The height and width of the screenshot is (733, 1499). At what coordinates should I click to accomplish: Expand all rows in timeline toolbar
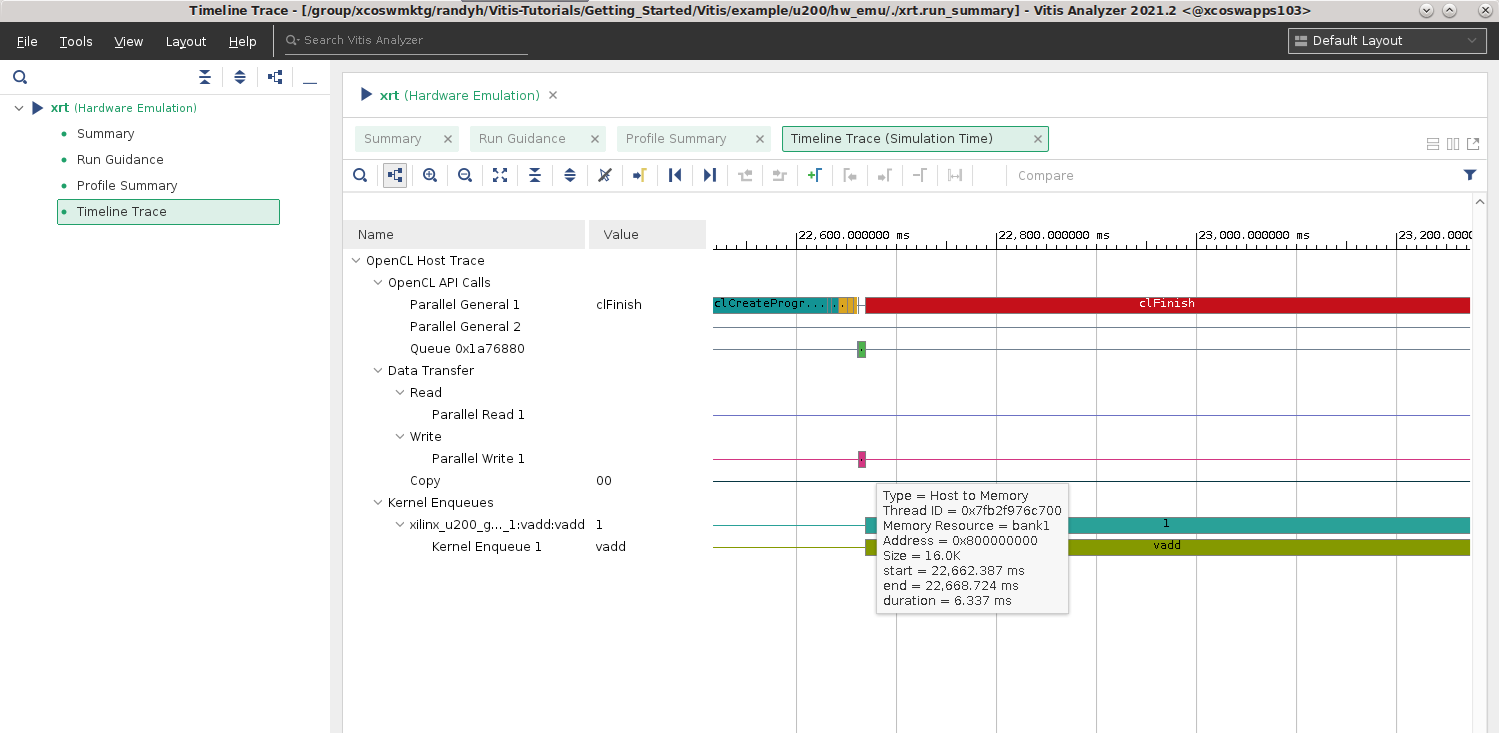[570, 175]
